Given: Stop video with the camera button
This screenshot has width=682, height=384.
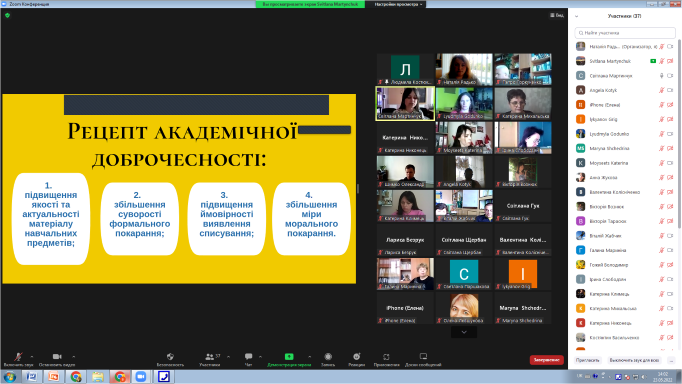Looking at the screenshot, I should 57,359.
